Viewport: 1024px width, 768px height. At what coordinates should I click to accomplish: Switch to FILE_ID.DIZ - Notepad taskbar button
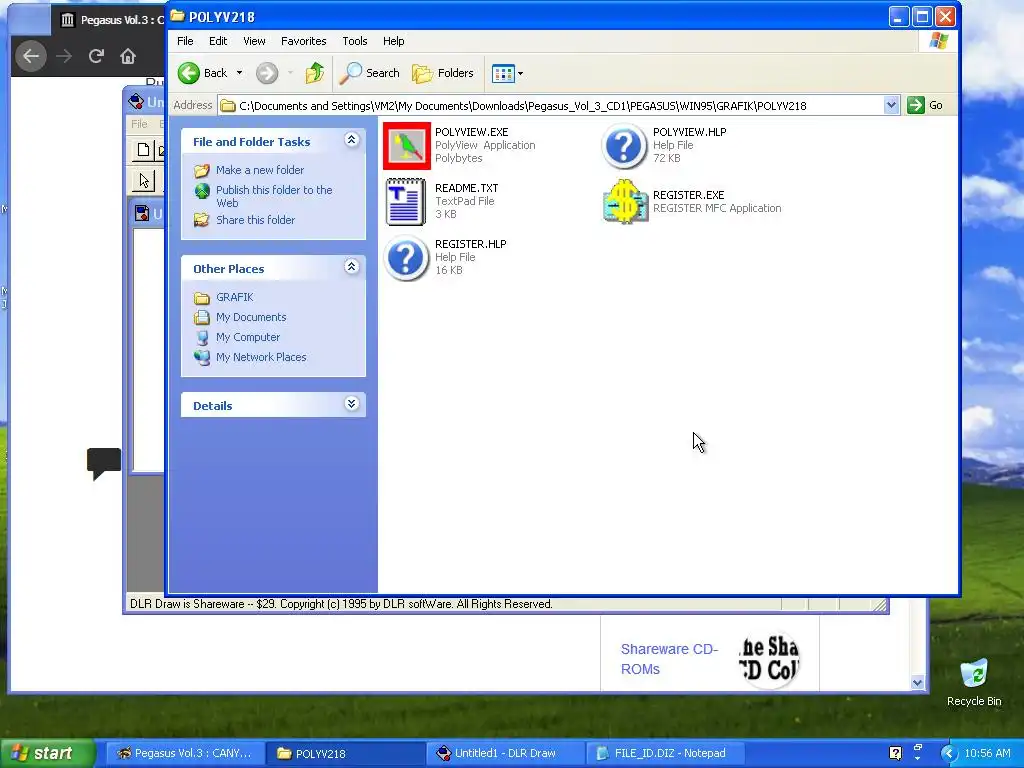(664, 753)
